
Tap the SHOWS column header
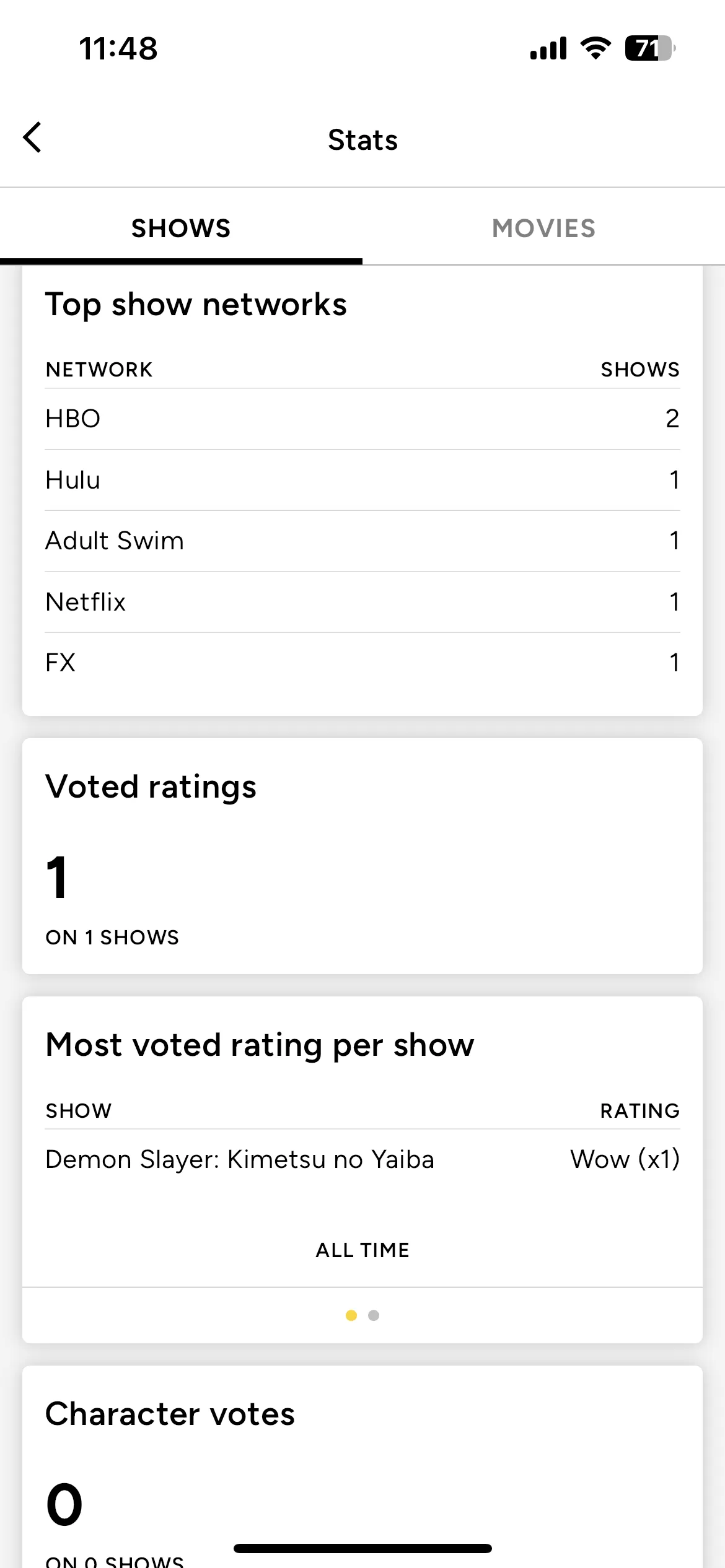(x=640, y=370)
